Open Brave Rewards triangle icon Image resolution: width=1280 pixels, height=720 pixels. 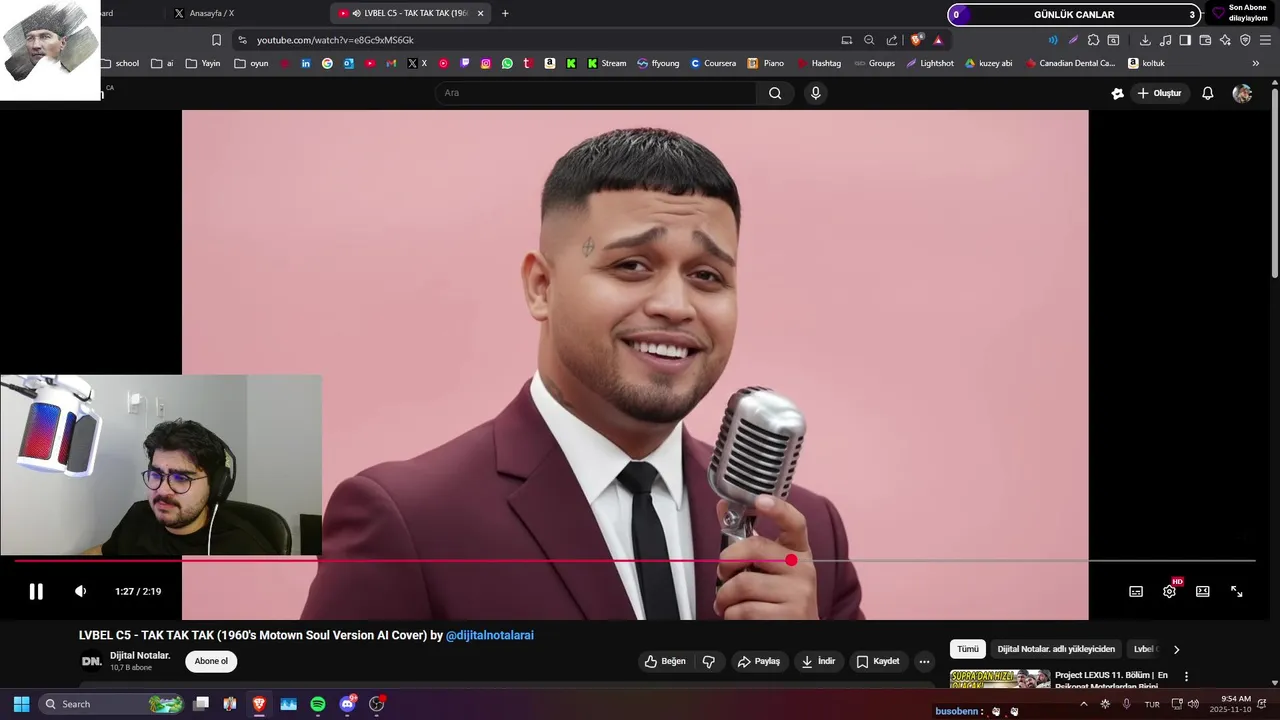point(938,40)
